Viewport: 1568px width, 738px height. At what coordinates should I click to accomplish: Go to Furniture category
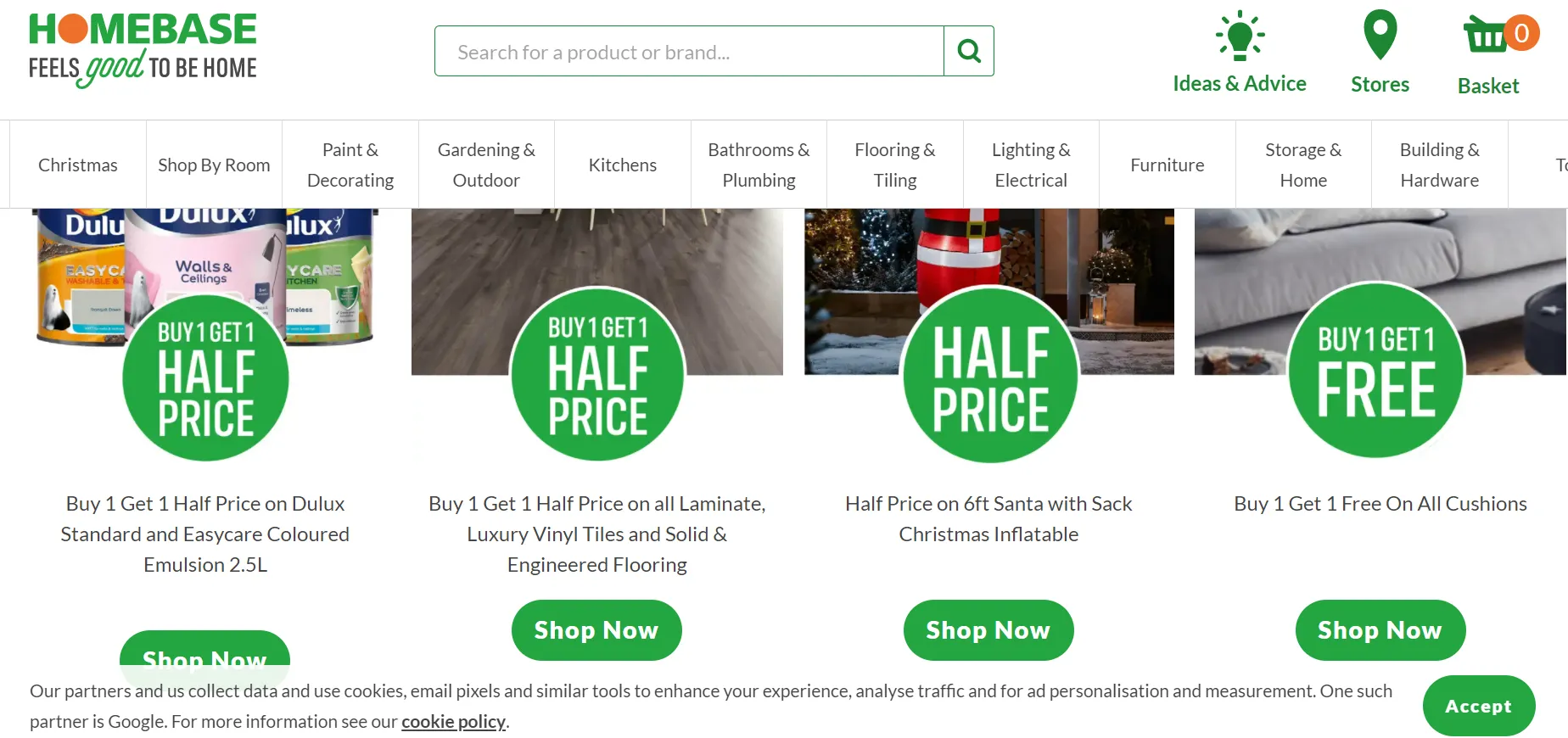click(1167, 165)
